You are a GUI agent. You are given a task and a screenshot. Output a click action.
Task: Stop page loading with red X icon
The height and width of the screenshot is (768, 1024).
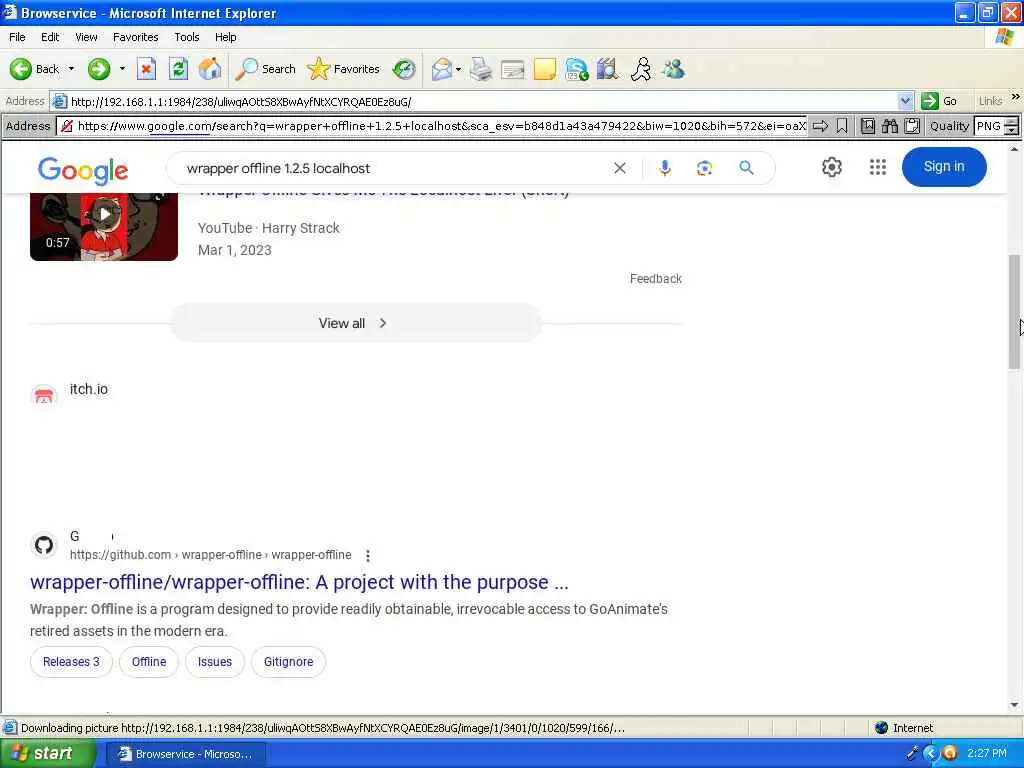pyautogui.click(x=146, y=69)
